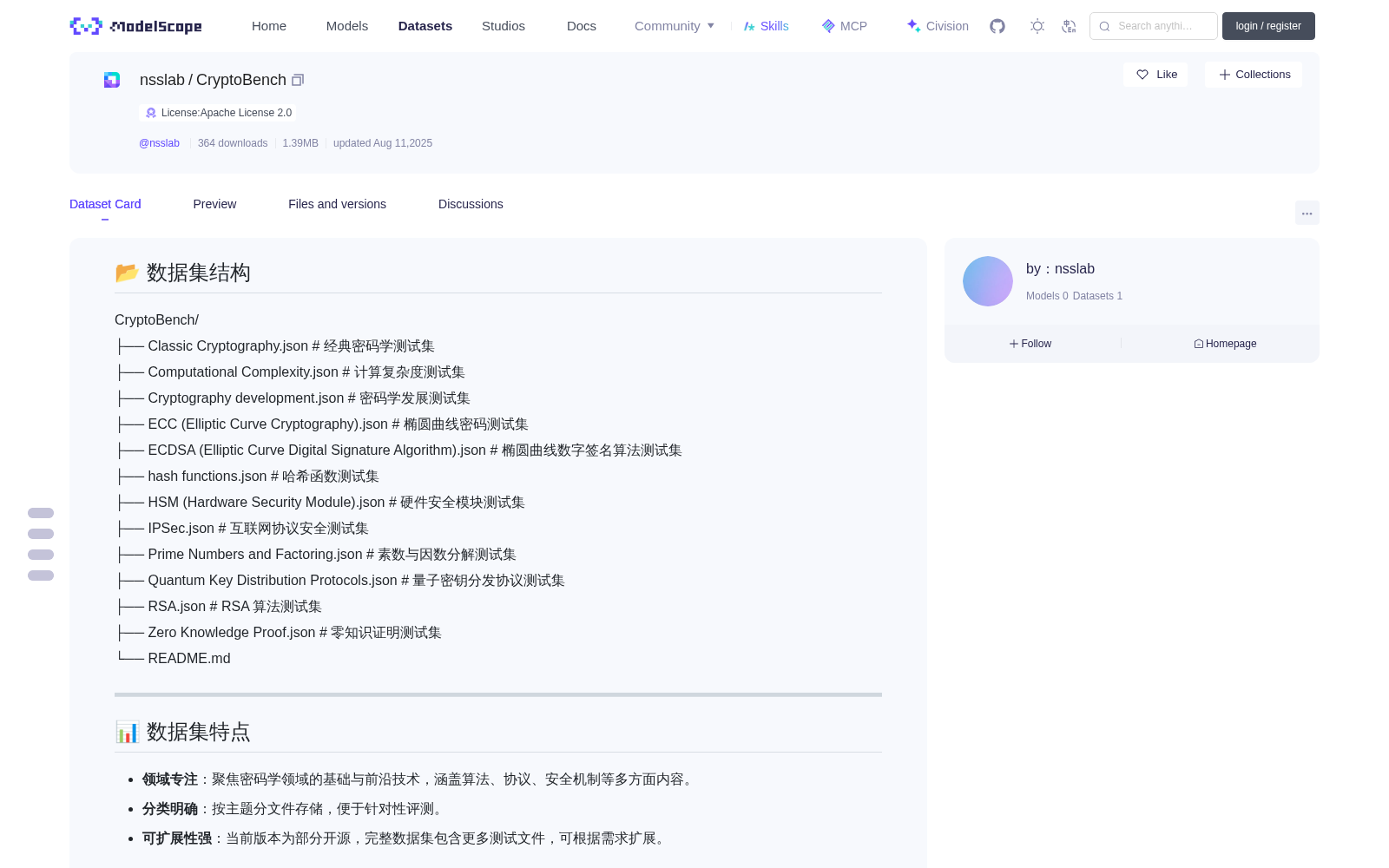Go to the Home page
This screenshot has width=1389, height=868.
(269, 26)
